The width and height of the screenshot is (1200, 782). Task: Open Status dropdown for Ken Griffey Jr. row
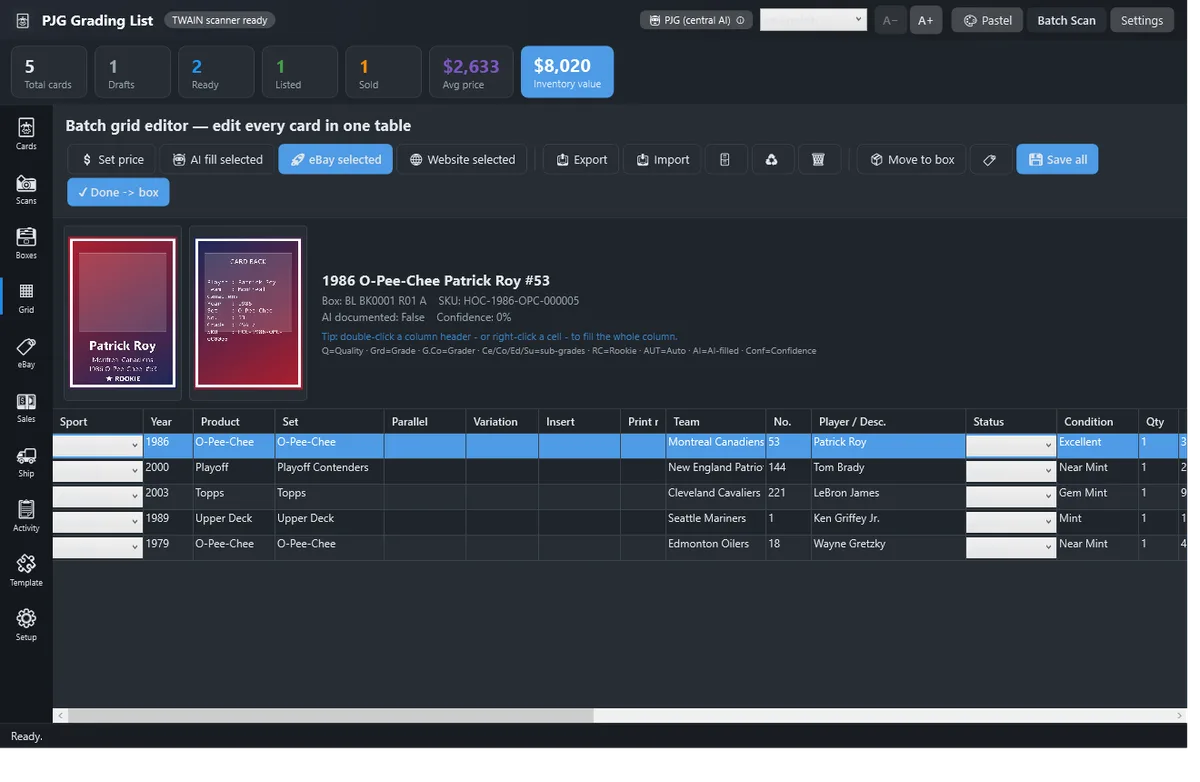1011,522
